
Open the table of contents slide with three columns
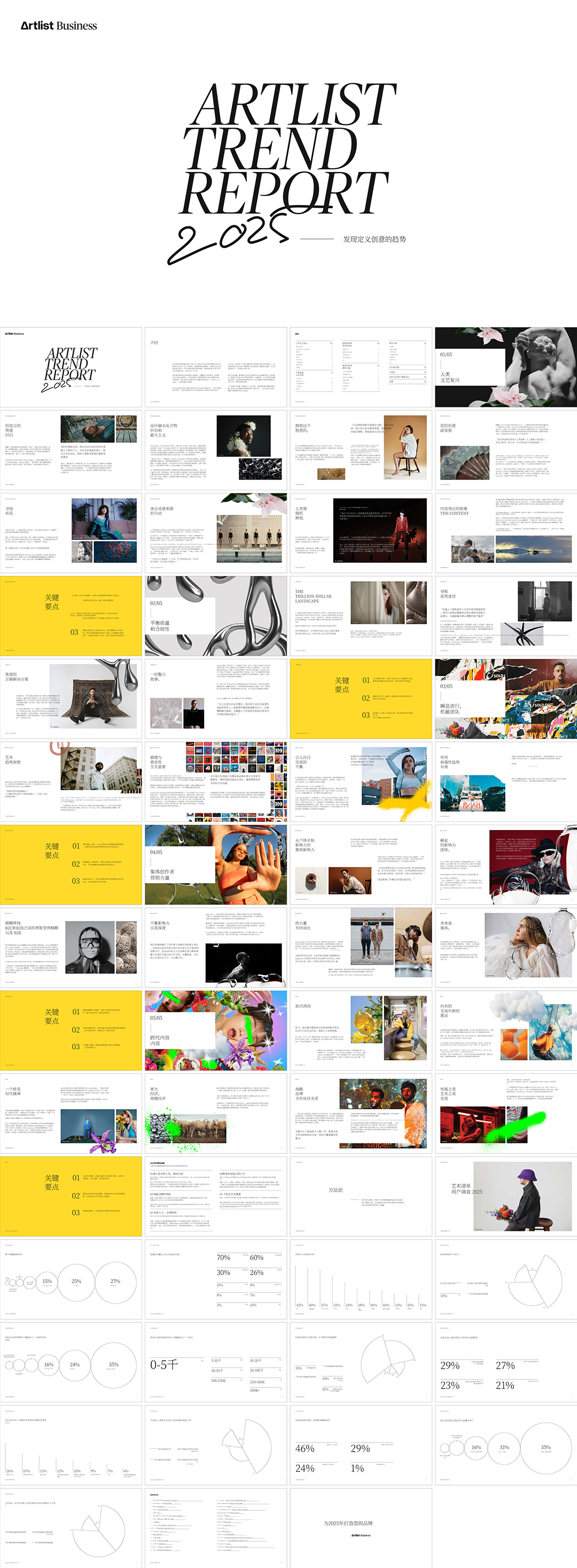click(x=361, y=367)
